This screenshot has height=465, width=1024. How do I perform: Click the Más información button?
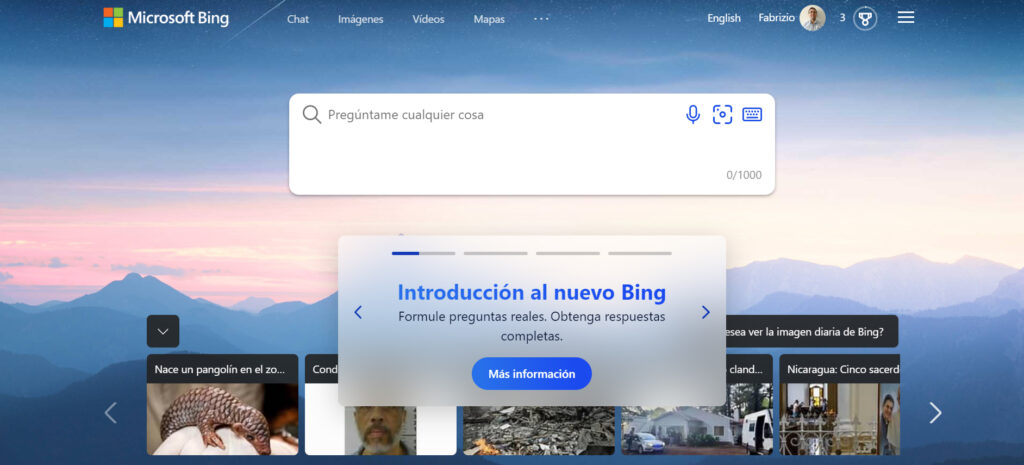531,374
